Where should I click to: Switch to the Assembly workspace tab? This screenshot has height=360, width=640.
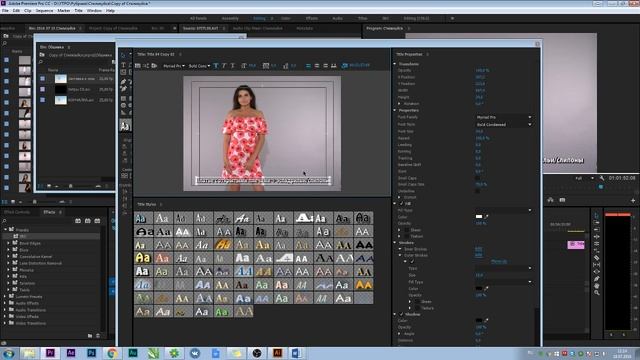(230, 18)
